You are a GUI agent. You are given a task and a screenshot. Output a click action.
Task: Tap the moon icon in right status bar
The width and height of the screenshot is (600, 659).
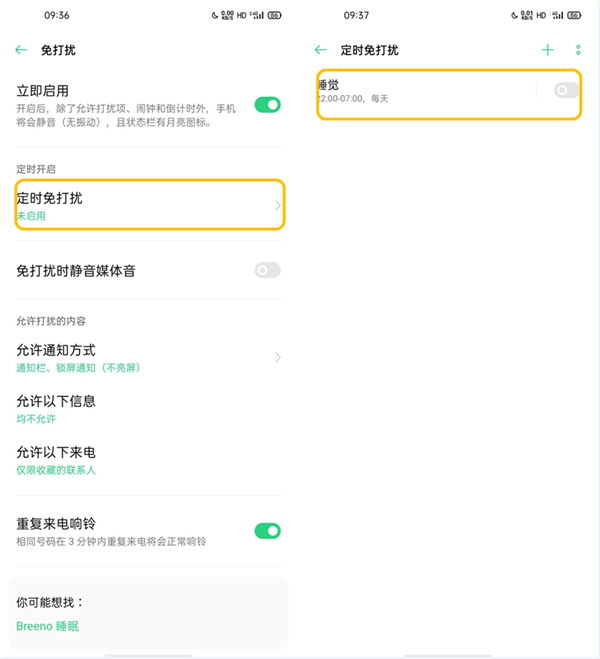coord(516,16)
